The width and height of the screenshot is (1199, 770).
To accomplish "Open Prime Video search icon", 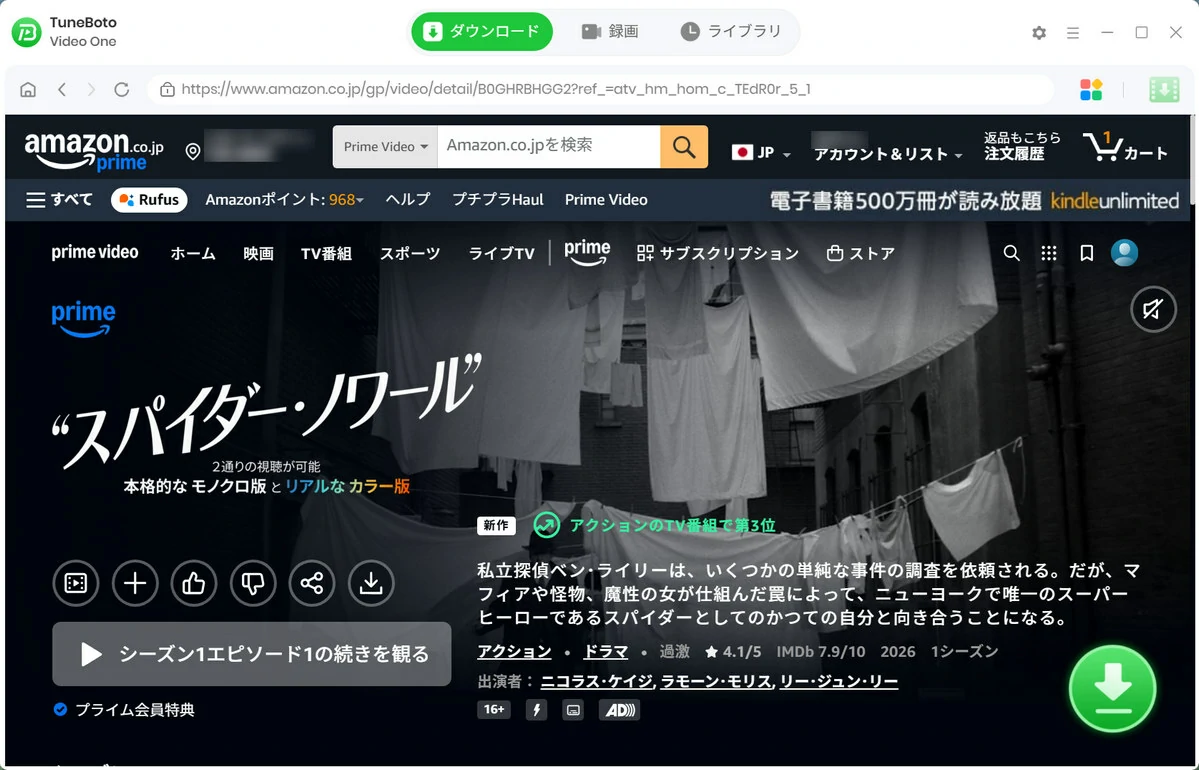I will pyautogui.click(x=1011, y=253).
